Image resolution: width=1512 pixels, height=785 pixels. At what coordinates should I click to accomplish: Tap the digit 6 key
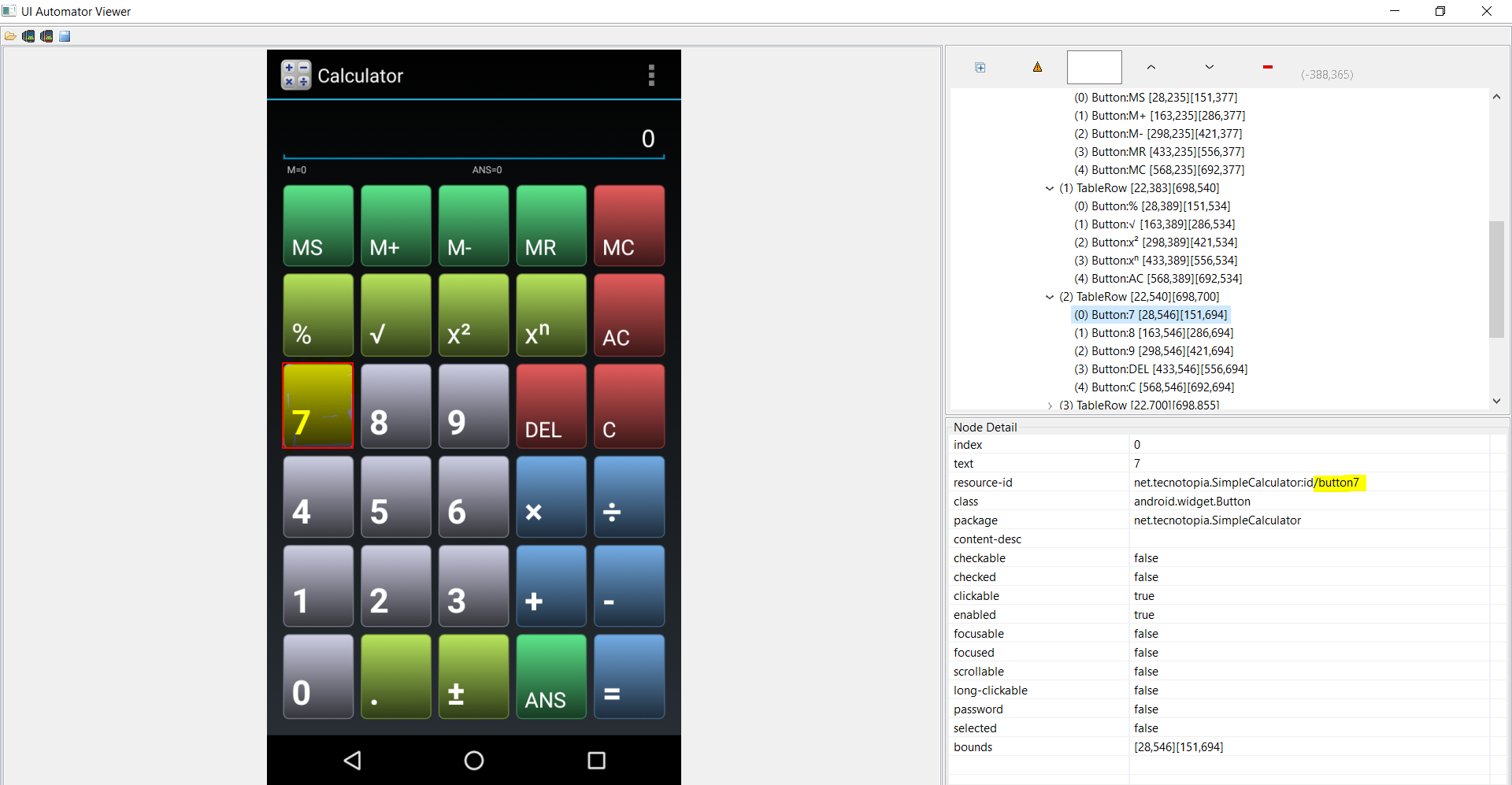tap(473, 497)
